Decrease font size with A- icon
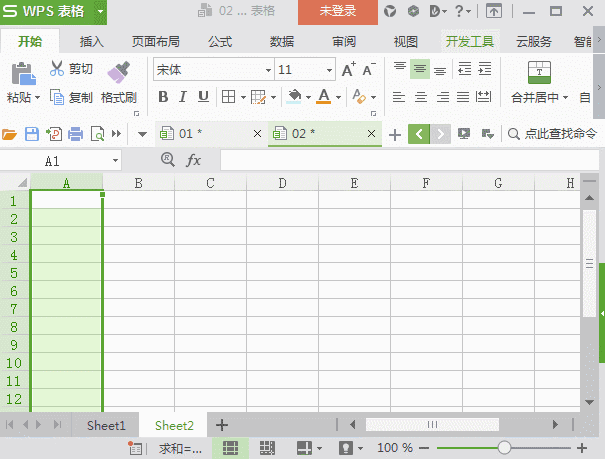 [x=369, y=70]
